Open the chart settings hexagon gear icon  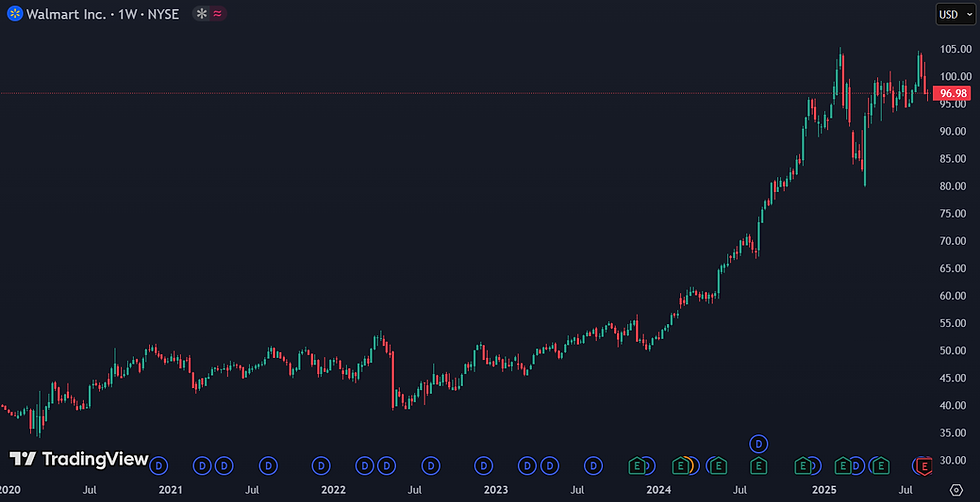click(x=956, y=489)
